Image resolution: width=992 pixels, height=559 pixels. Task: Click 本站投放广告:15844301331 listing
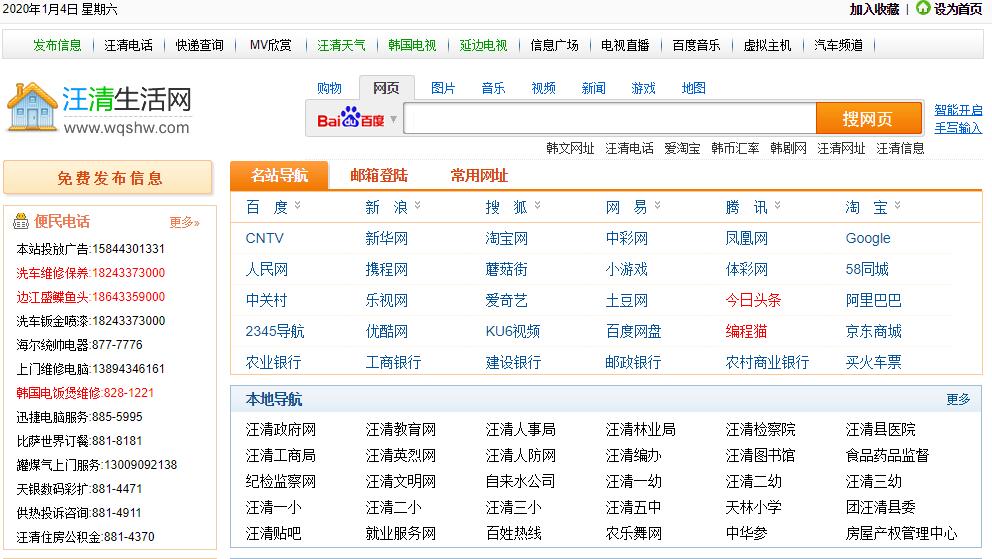point(90,249)
